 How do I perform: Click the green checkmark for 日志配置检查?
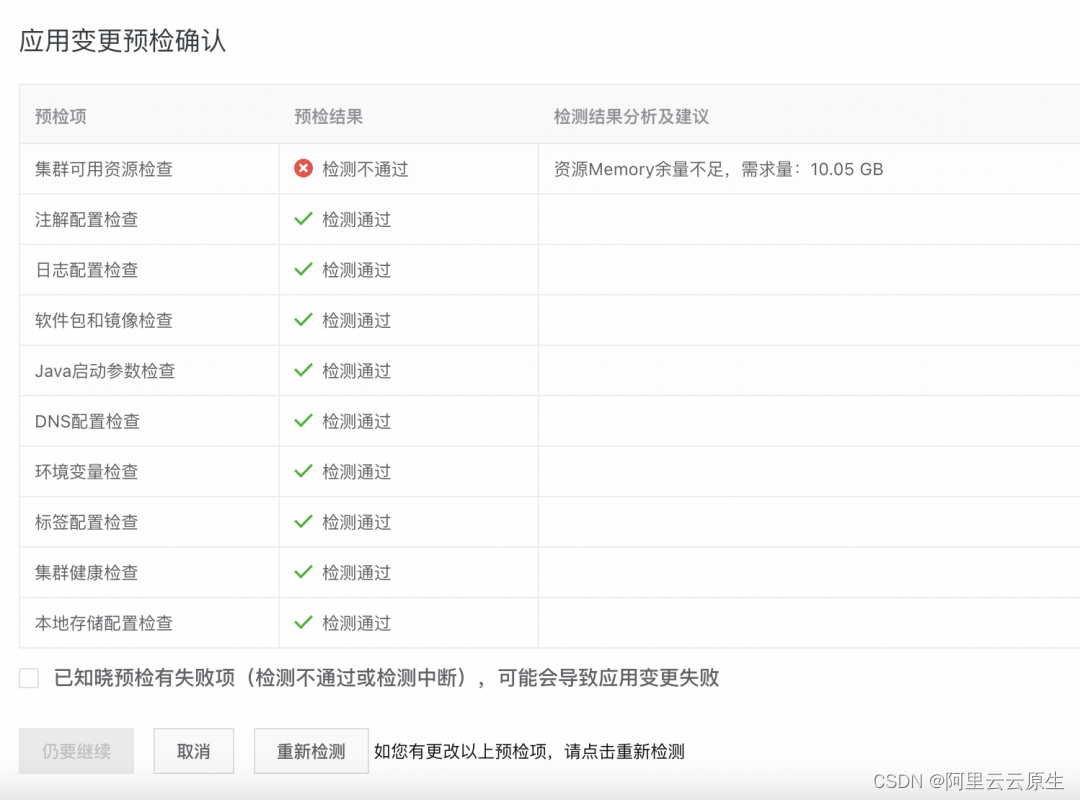click(x=303, y=269)
